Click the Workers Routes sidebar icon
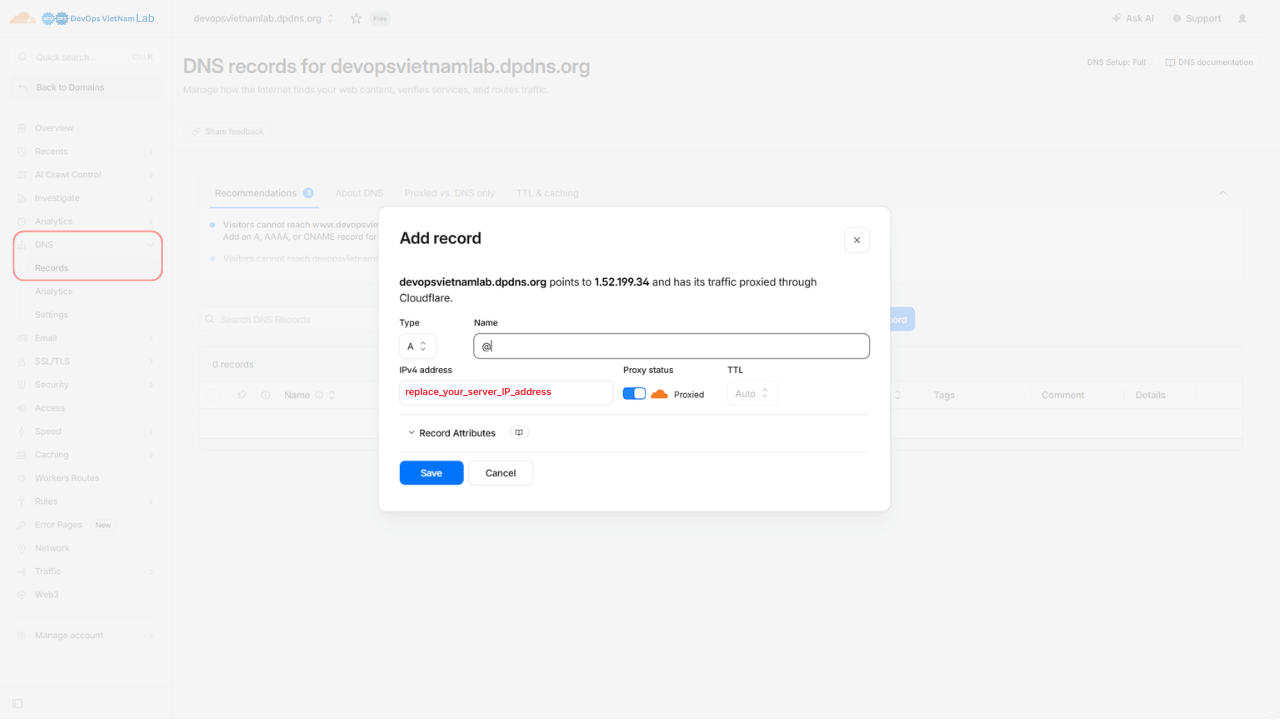 [x=22, y=478]
